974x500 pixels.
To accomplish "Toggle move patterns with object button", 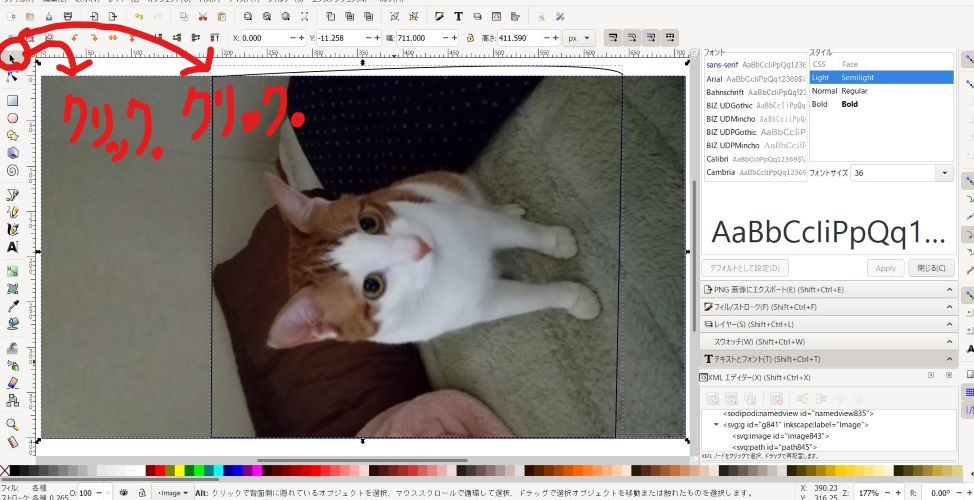I will (x=670, y=38).
